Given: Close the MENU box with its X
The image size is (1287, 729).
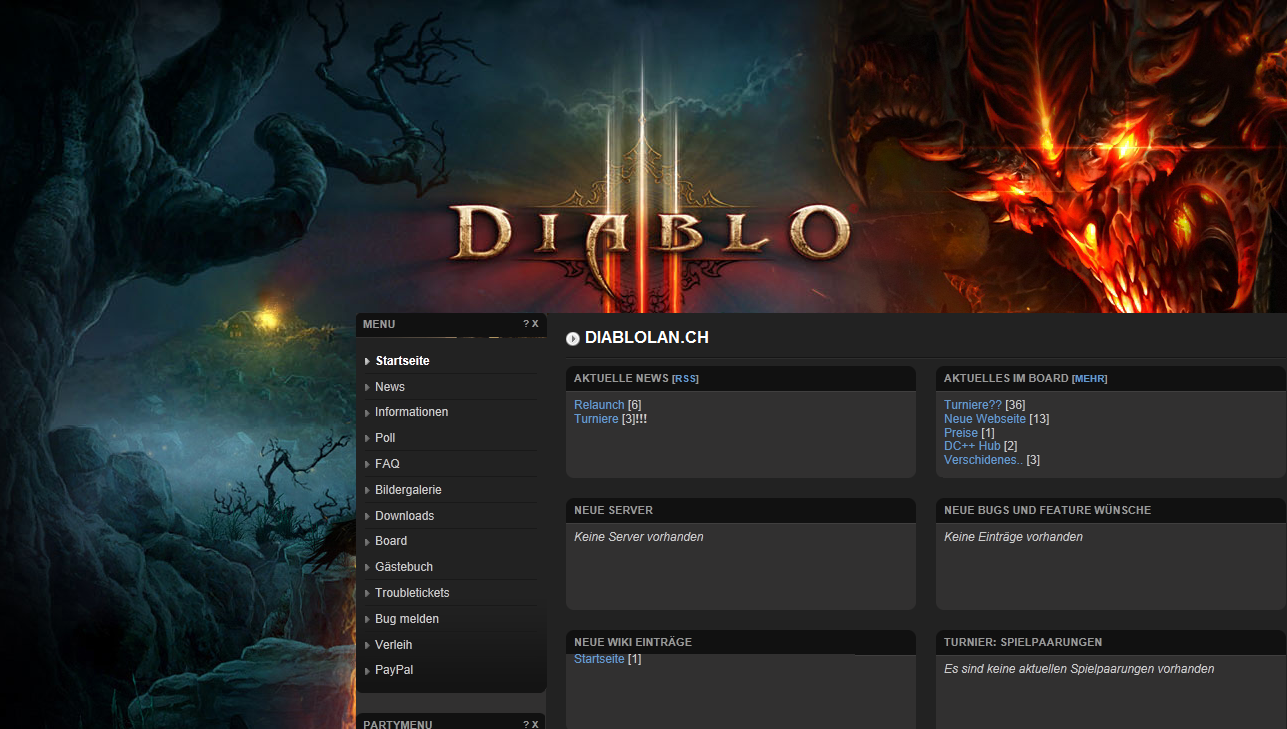Looking at the screenshot, I should pos(535,324).
